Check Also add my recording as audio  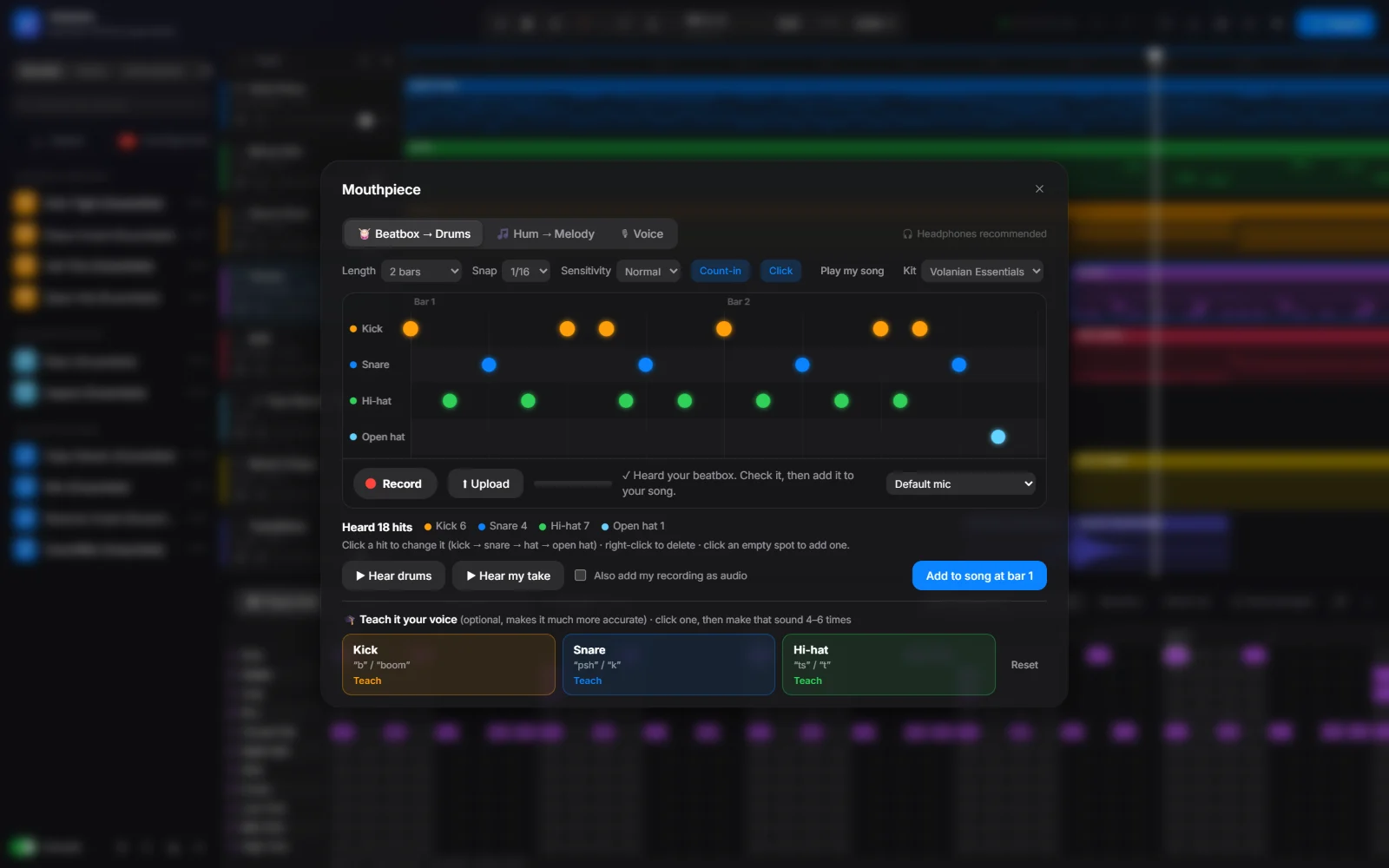click(581, 575)
